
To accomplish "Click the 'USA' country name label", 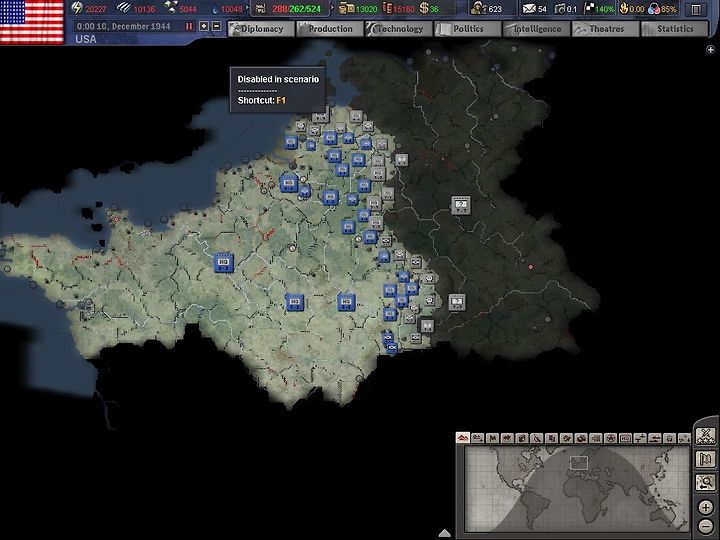I will 86,39.
